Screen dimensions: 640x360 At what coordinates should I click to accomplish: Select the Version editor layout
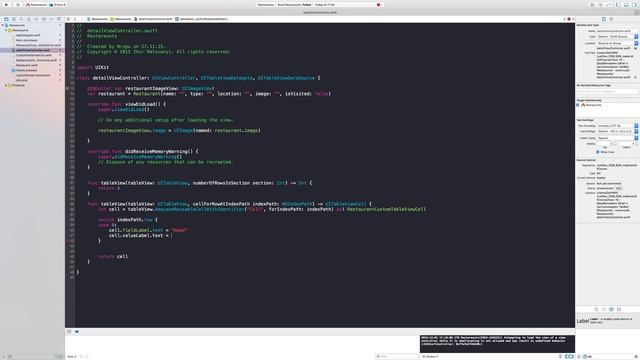[609, 4]
